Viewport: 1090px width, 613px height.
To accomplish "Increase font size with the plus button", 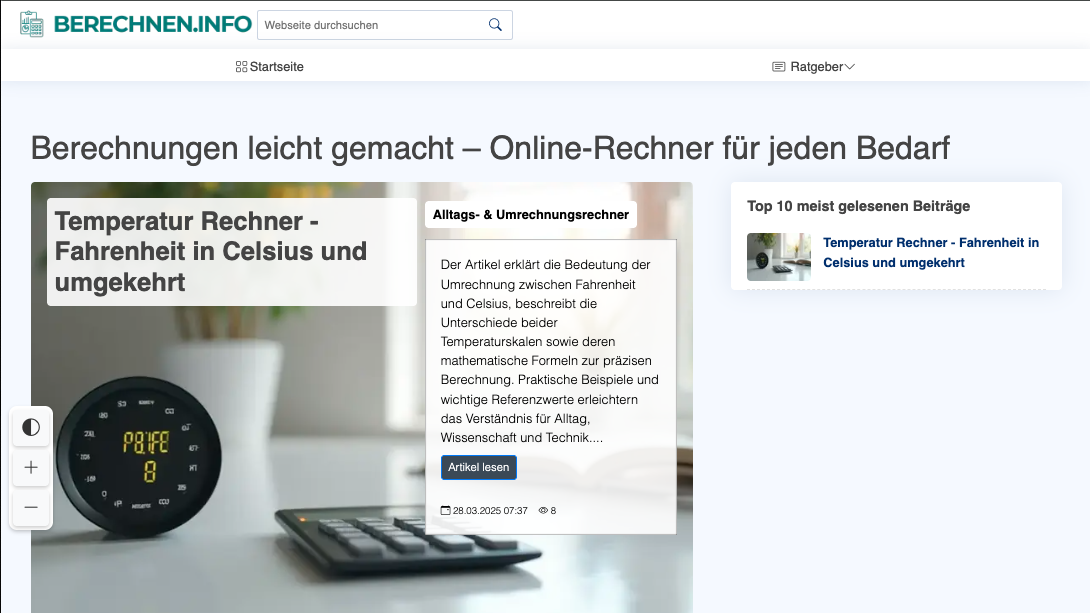I will click(x=31, y=467).
